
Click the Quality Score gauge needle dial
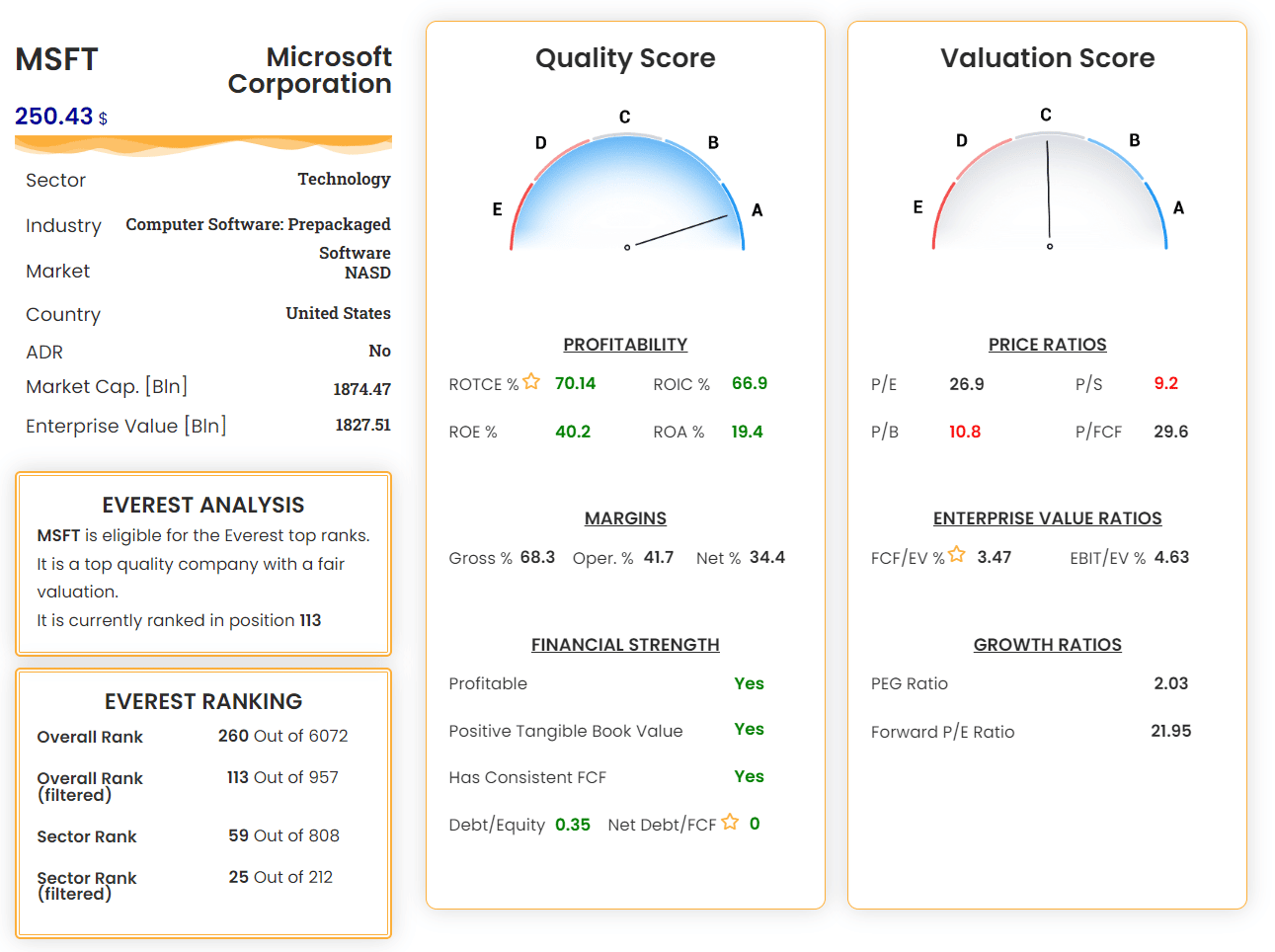coord(627,193)
